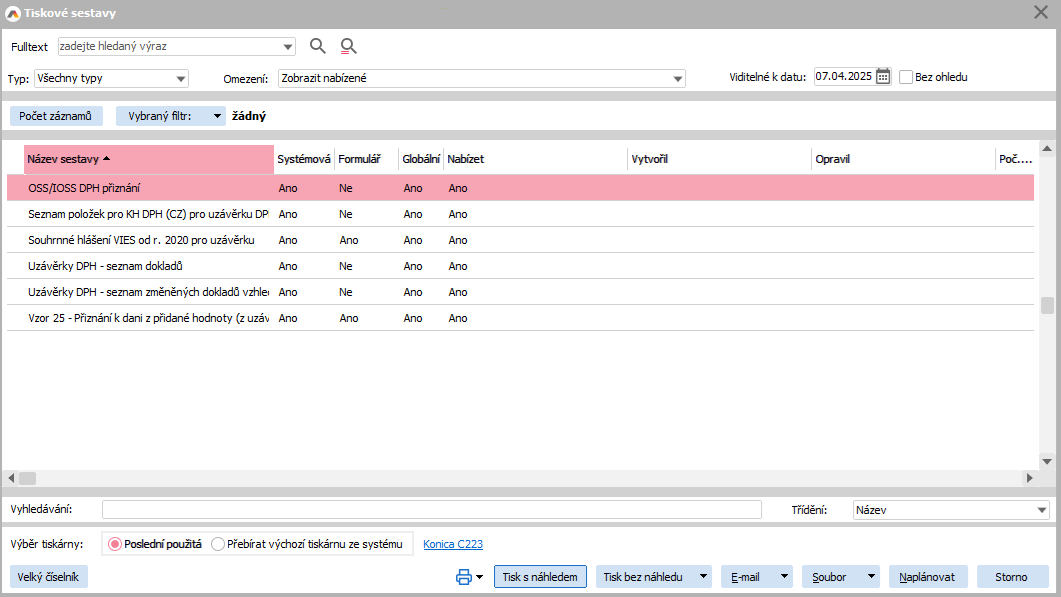1061x597 pixels.
Task: Select the Uzávěrky DPH - seznam dokladů row
Action: pyautogui.click(x=105, y=266)
